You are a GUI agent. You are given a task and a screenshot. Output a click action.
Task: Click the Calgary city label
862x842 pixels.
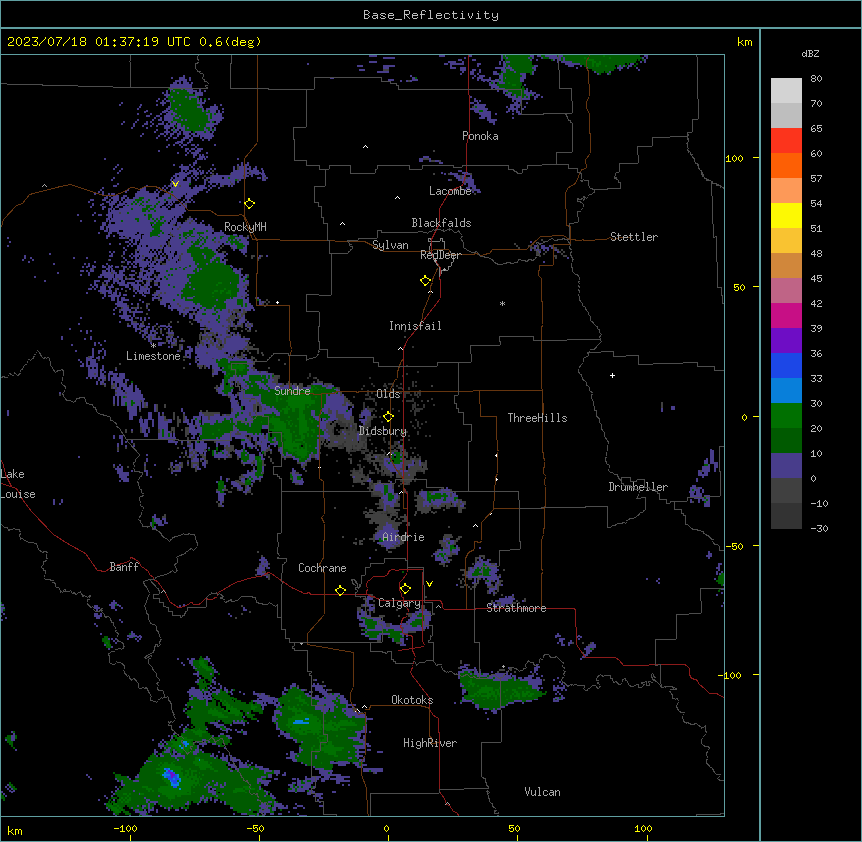coord(399,603)
